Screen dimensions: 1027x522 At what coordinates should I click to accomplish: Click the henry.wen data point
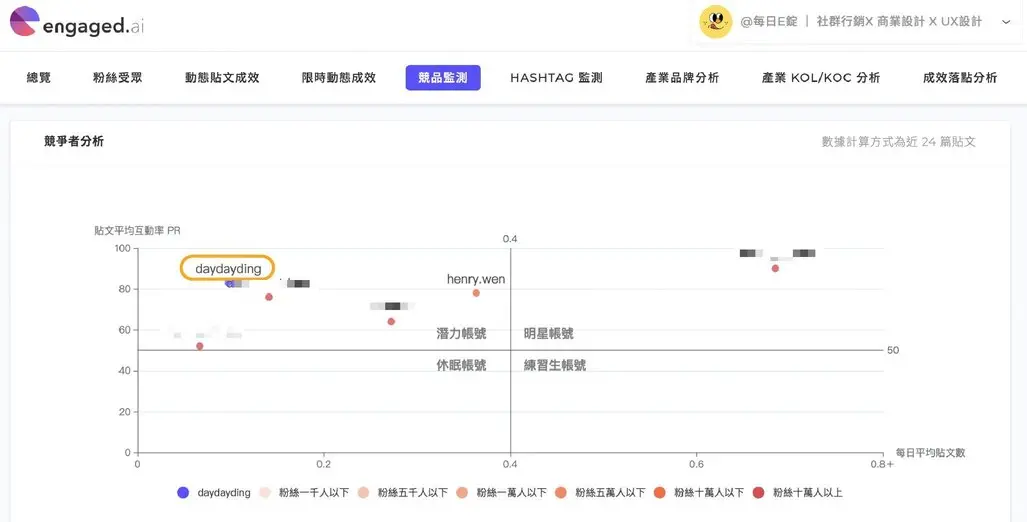point(476,293)
